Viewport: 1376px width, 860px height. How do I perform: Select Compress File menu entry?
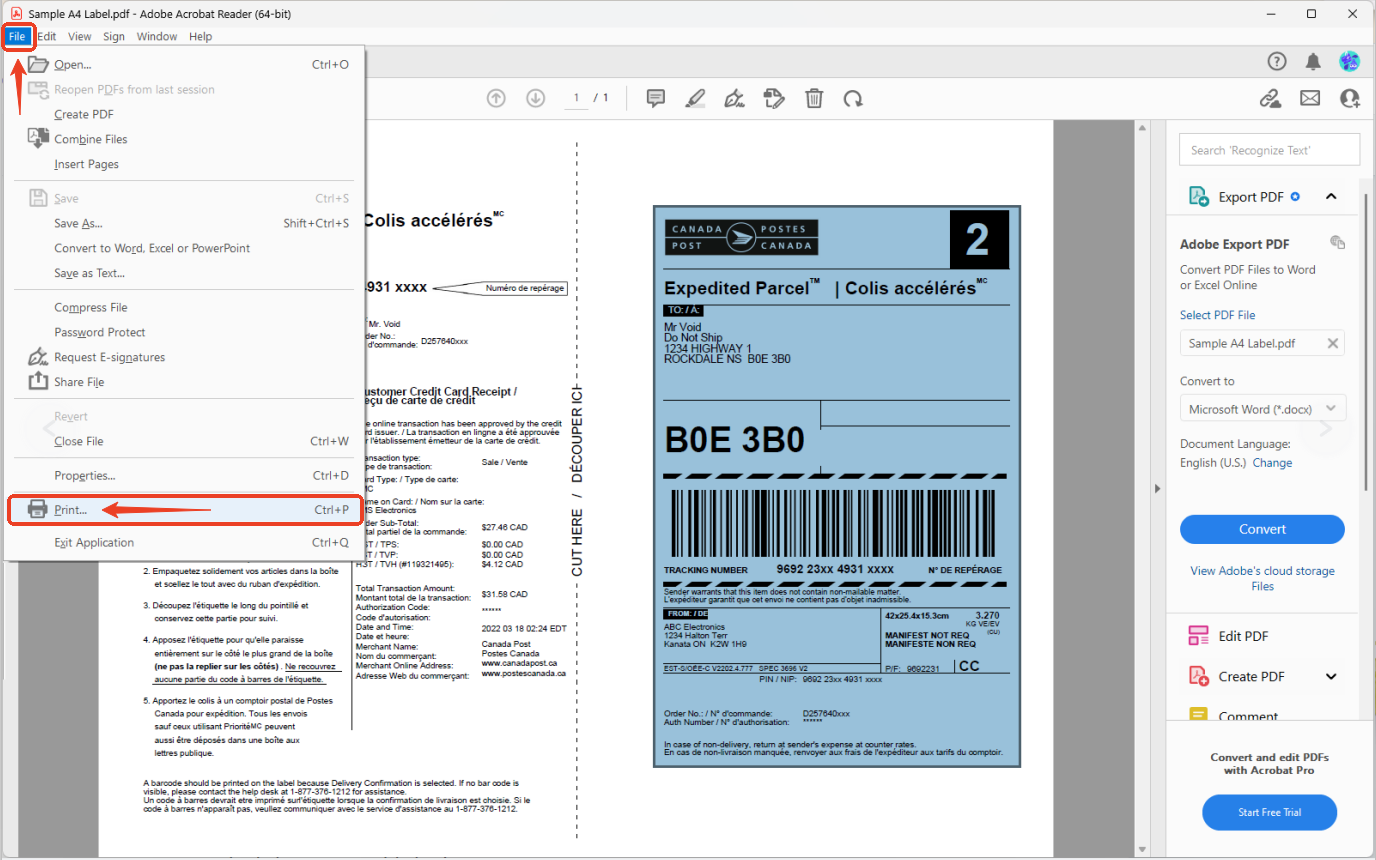pyautogui.click(x=185, y=307)
